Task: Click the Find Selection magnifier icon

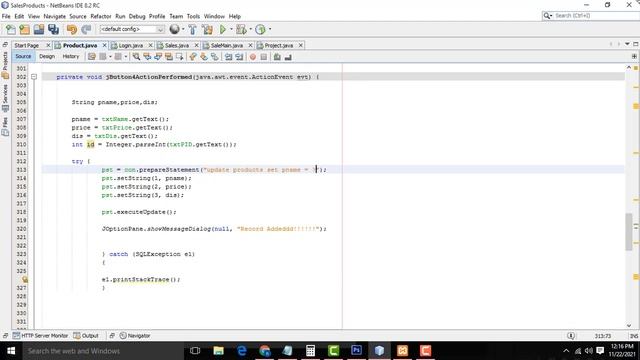Action: tap(136, 57)
